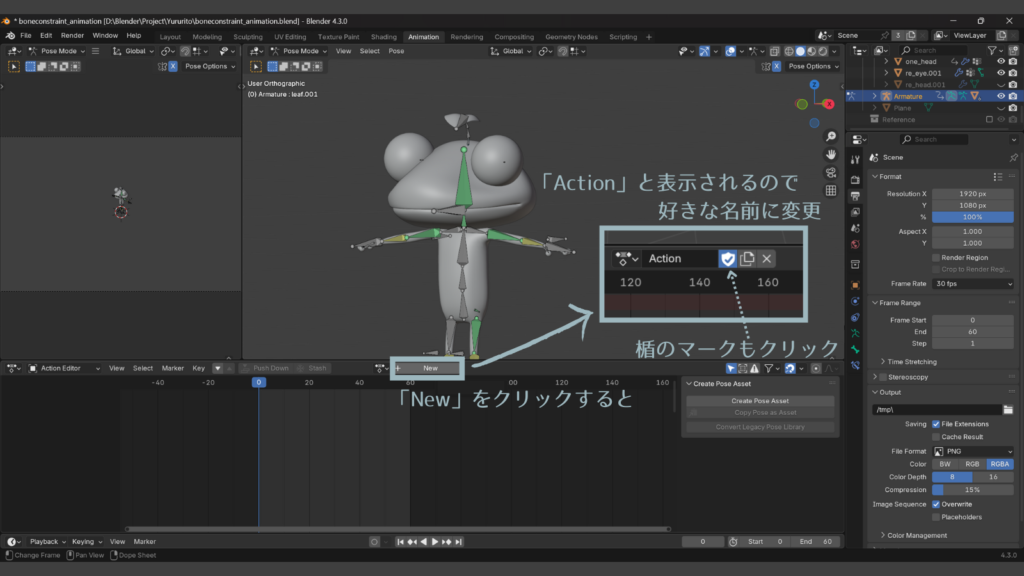Add new collection in outliner header
The width and height of the screenshot is (1024, 576).
(1013, 50)
